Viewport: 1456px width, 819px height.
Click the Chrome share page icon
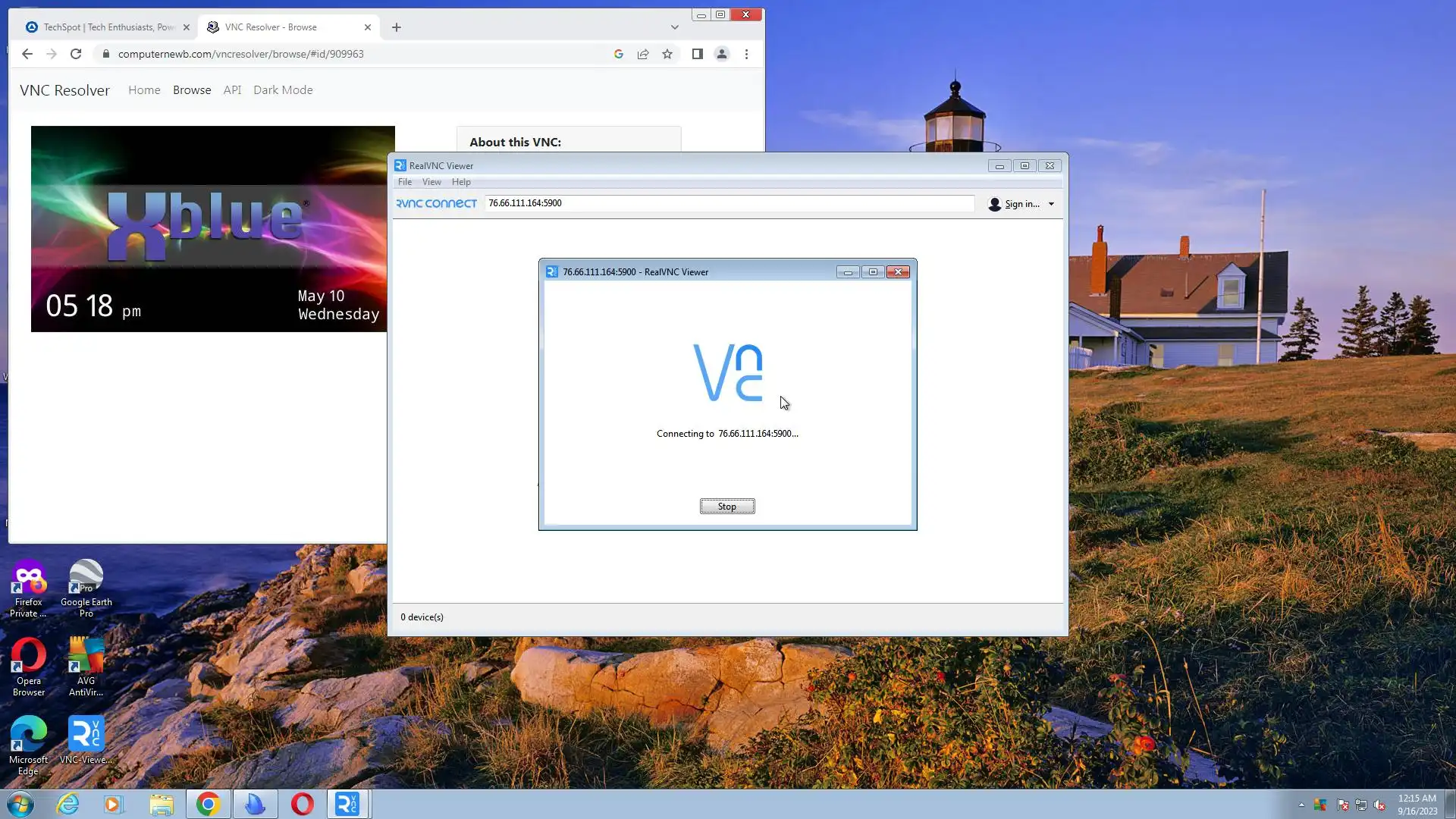pos(643,54)
